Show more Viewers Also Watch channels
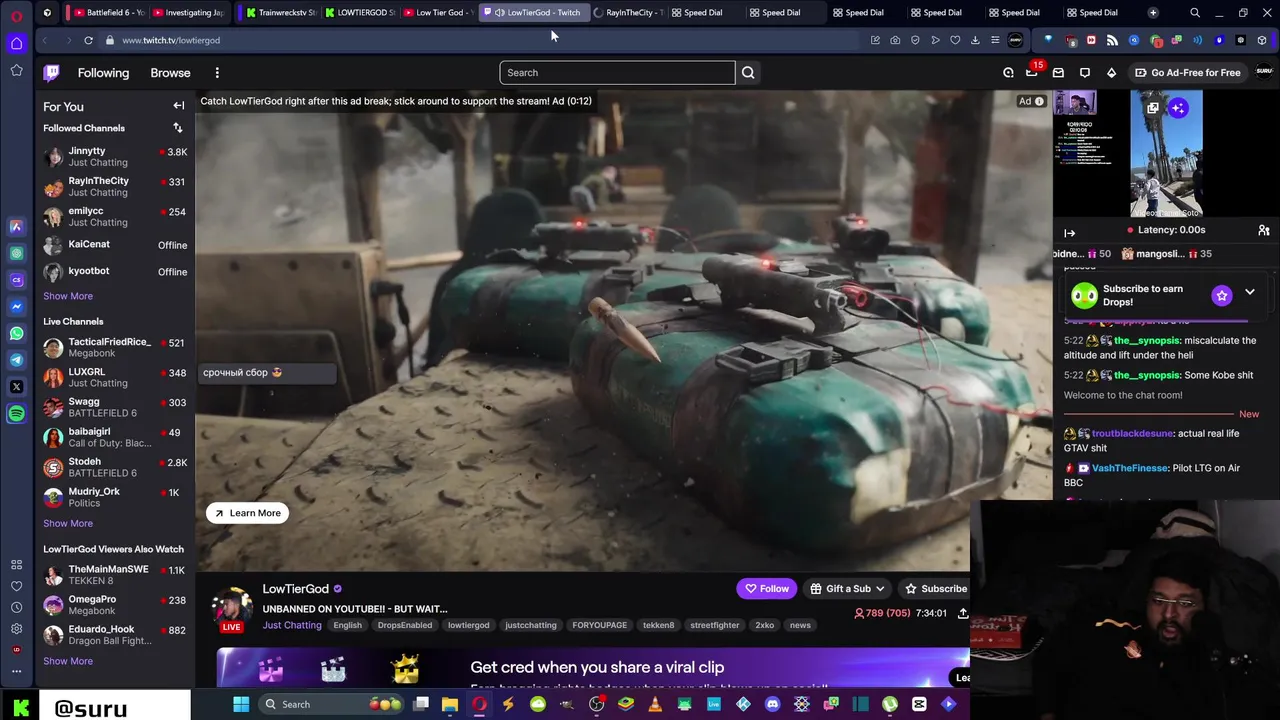The image size is (1280, 720). coord(68,661)
